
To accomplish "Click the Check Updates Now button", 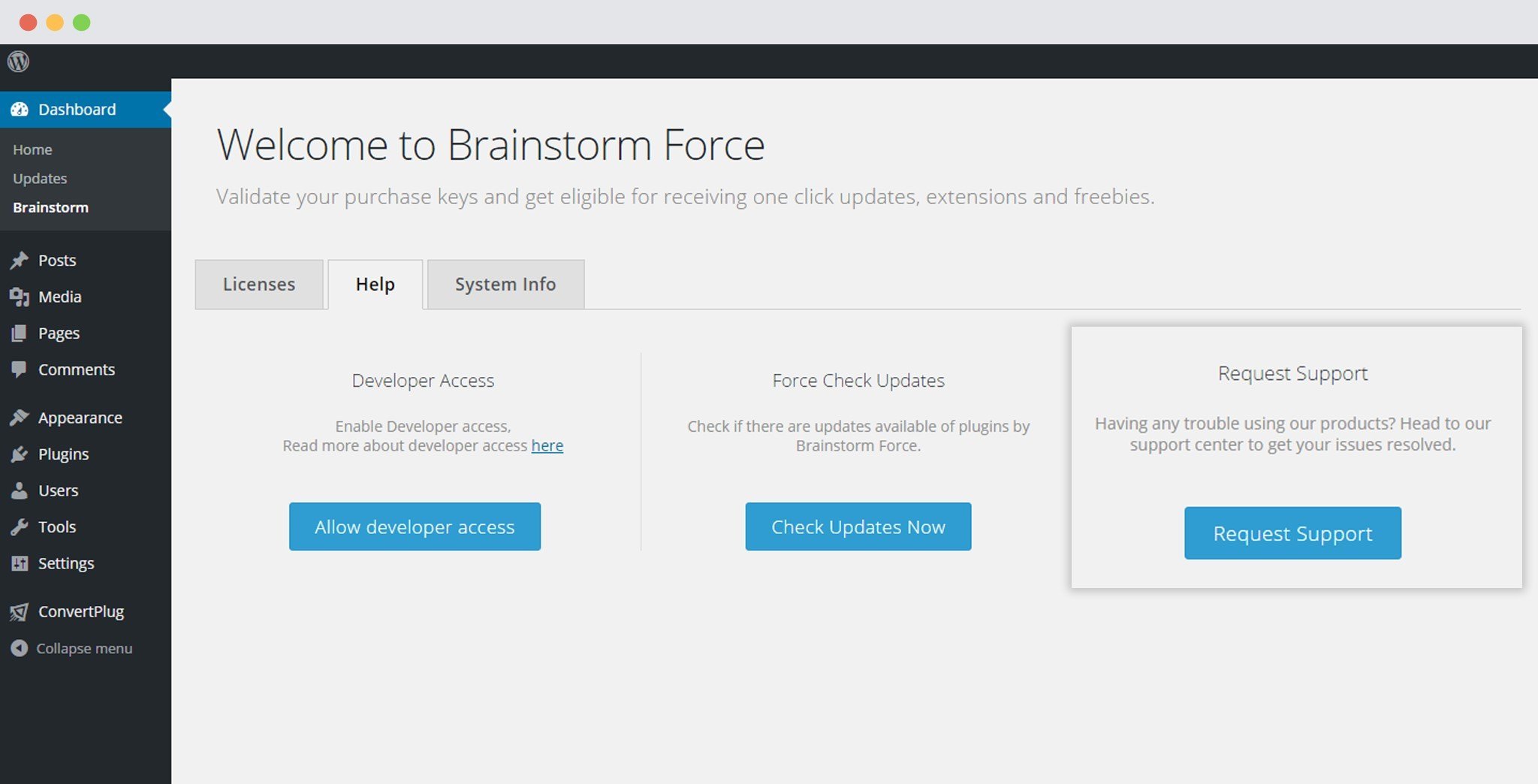I will click(x=858, y=526).
